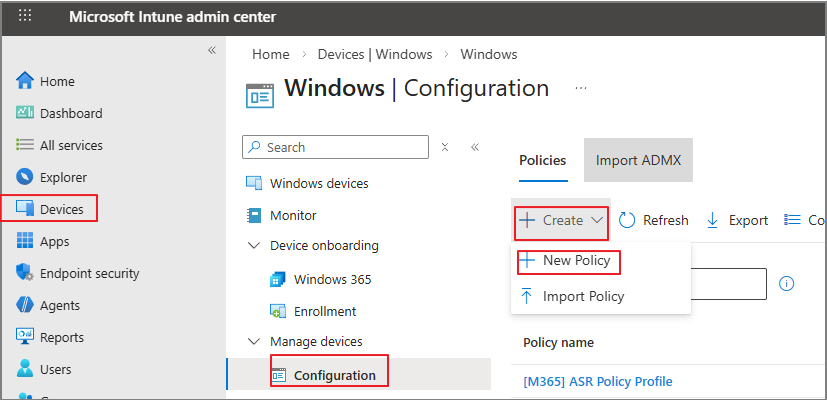Click the info icon beside the filter box

pos(786,283)
